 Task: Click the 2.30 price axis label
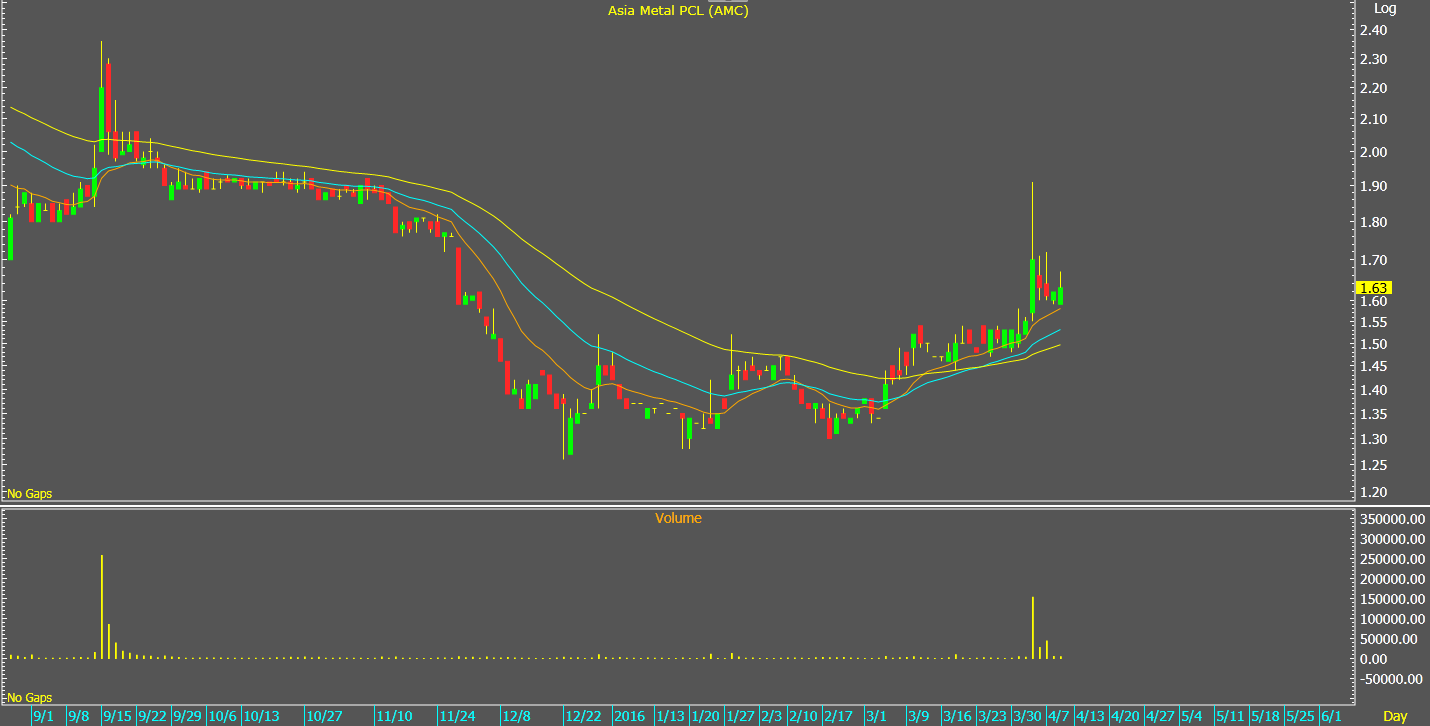[1373, 60]
